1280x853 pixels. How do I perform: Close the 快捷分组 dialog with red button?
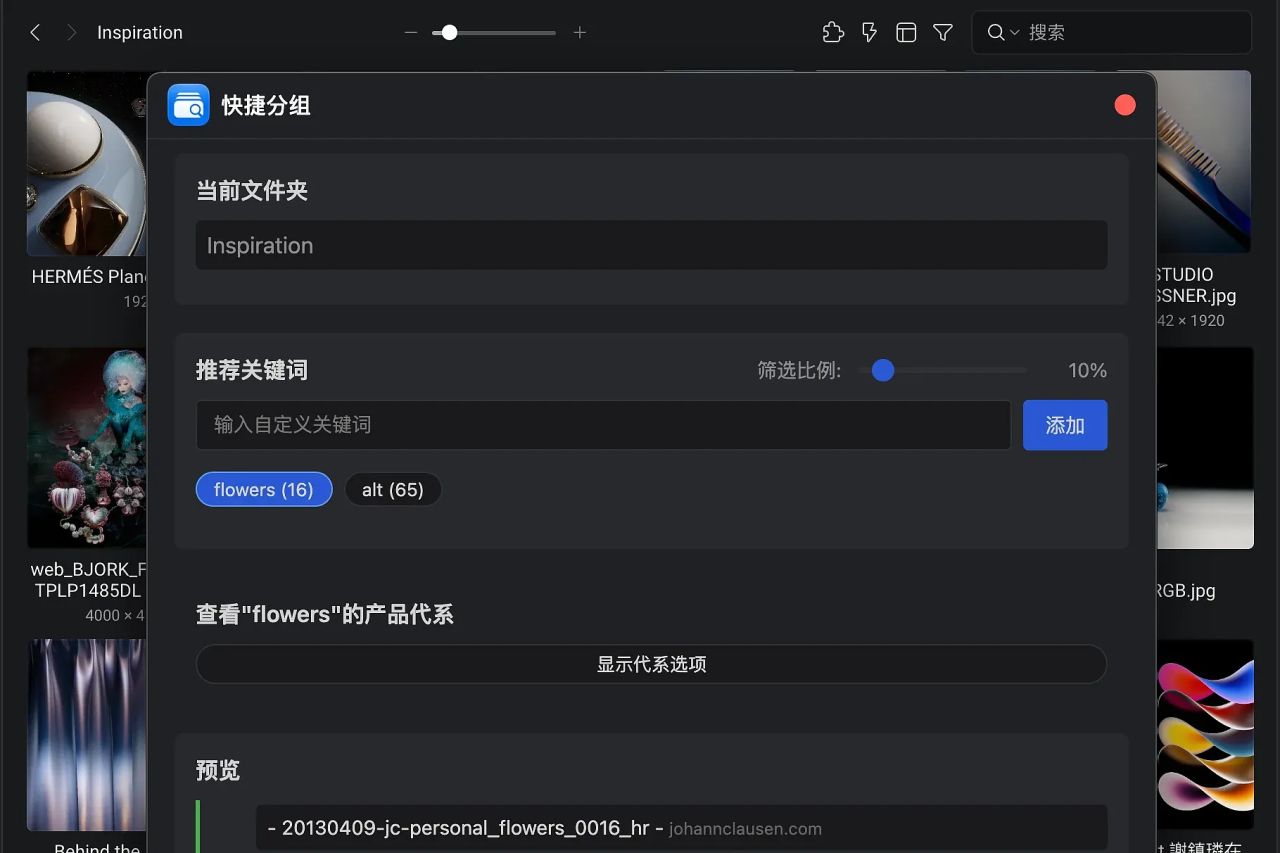pos(1125,105)
